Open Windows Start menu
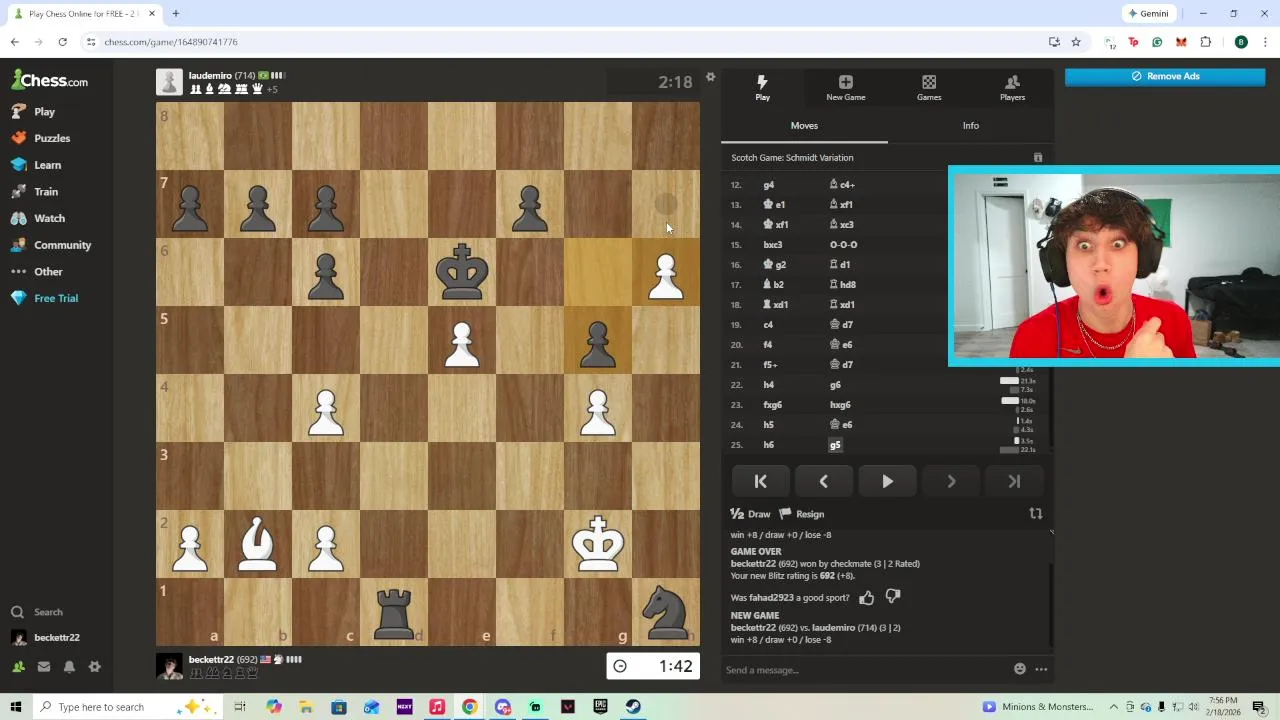The height and width of the screenshot is (720, 1280). tap(16, 707)
